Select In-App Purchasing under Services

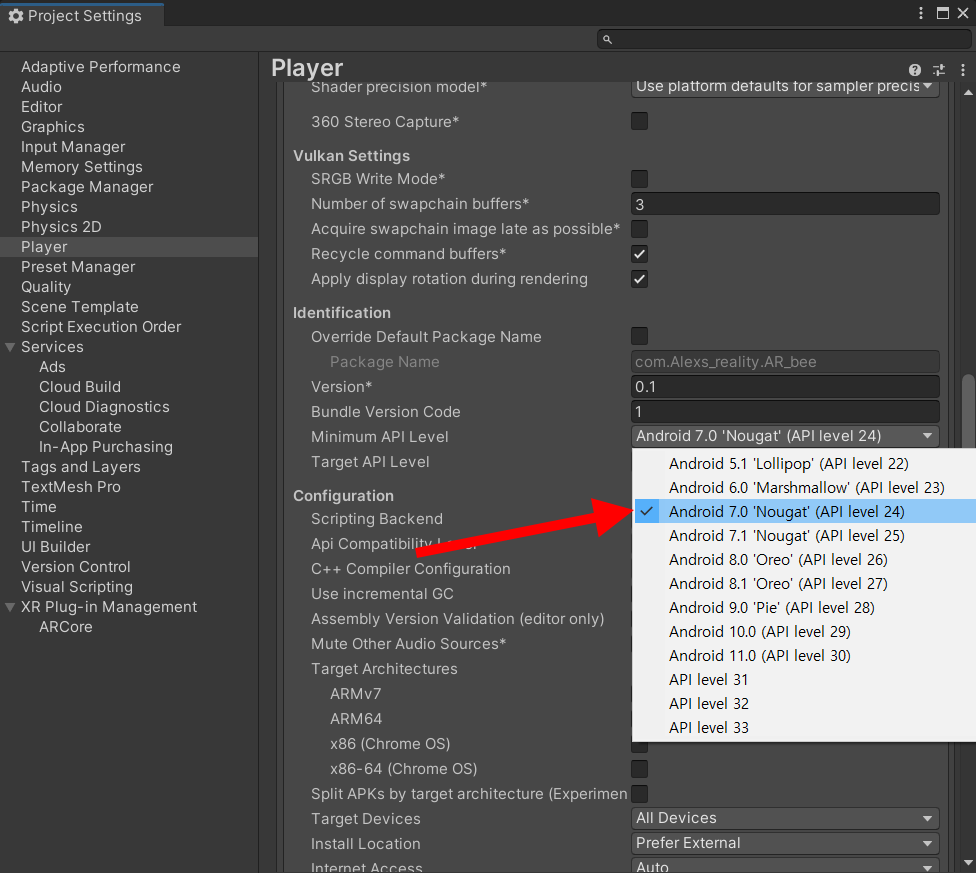point(106,447)
